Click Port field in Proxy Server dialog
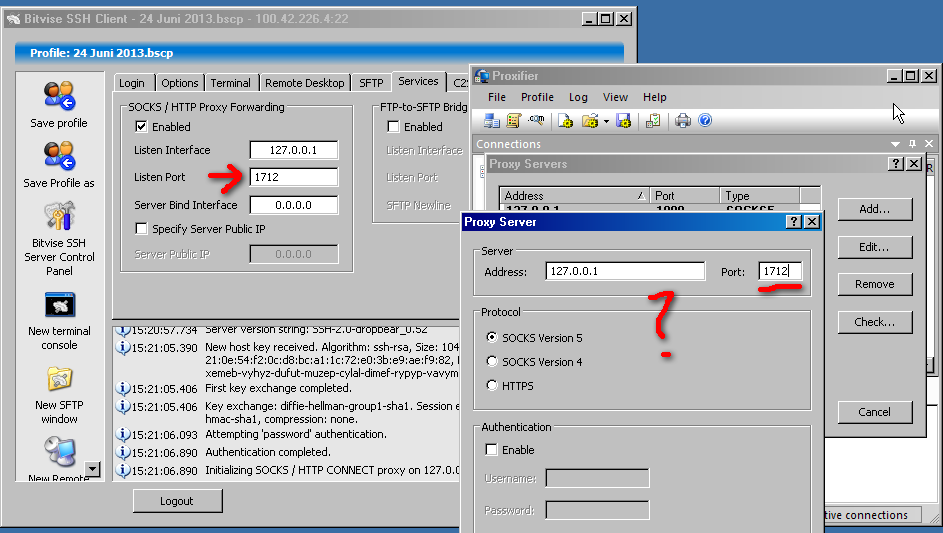This screenshot has height=533, width=943. click(x=779, y=271)
